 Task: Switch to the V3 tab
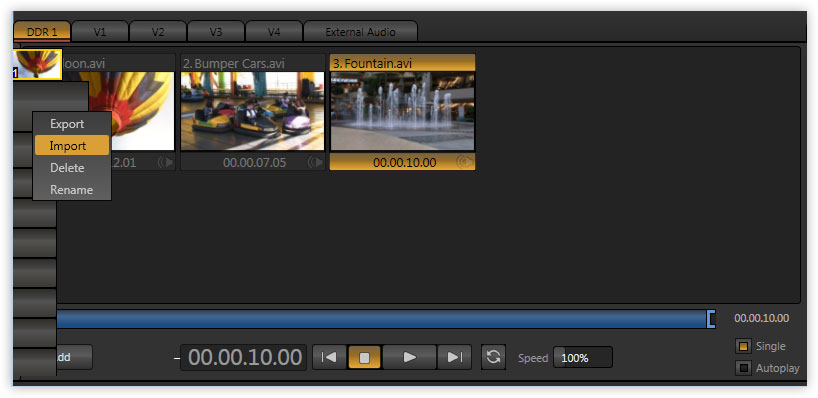[x=215, y=32]
